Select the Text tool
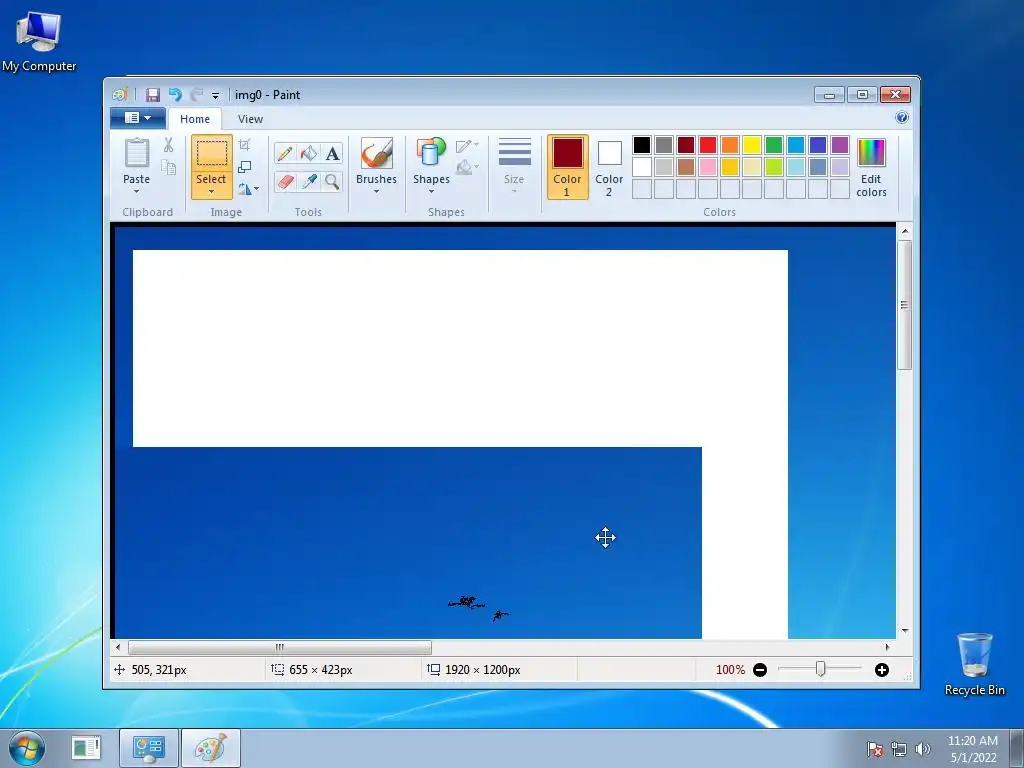Viewport: 1024px width, 768px height. coord(332,153)
